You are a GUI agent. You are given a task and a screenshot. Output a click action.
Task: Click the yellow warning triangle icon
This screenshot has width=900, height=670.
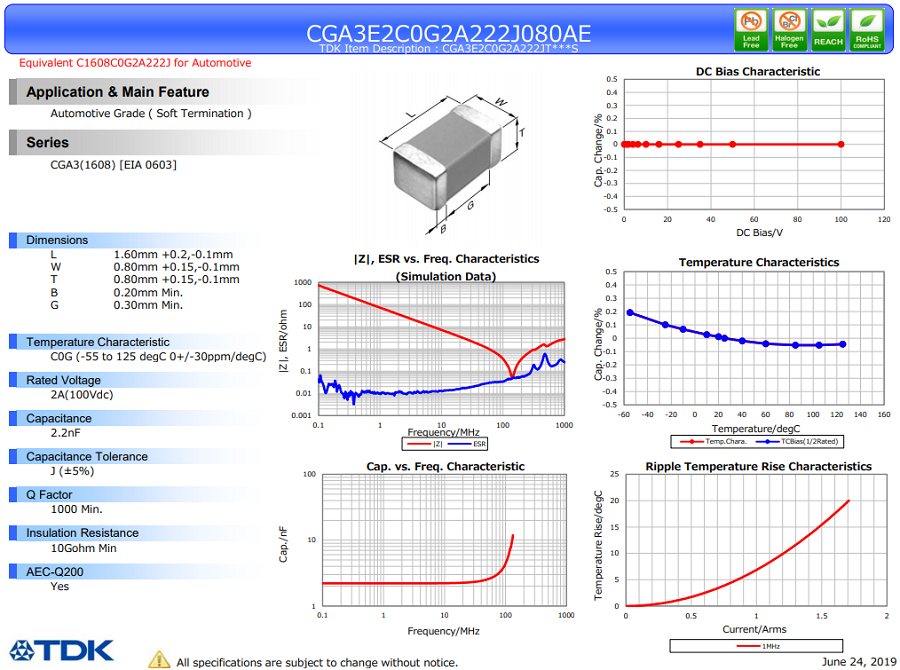pos(159,659)
